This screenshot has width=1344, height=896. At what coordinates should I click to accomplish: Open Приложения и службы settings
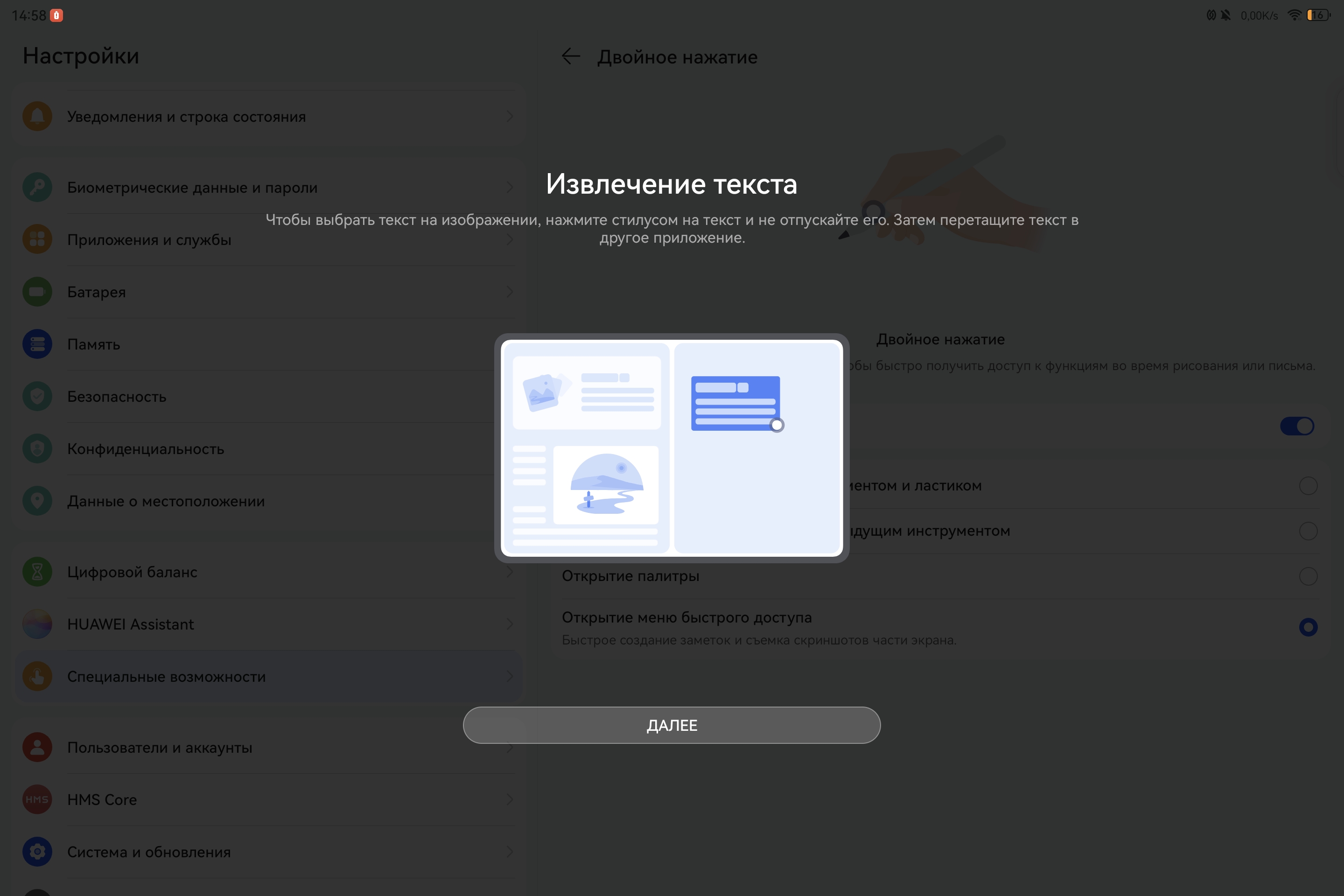point(269,239)
